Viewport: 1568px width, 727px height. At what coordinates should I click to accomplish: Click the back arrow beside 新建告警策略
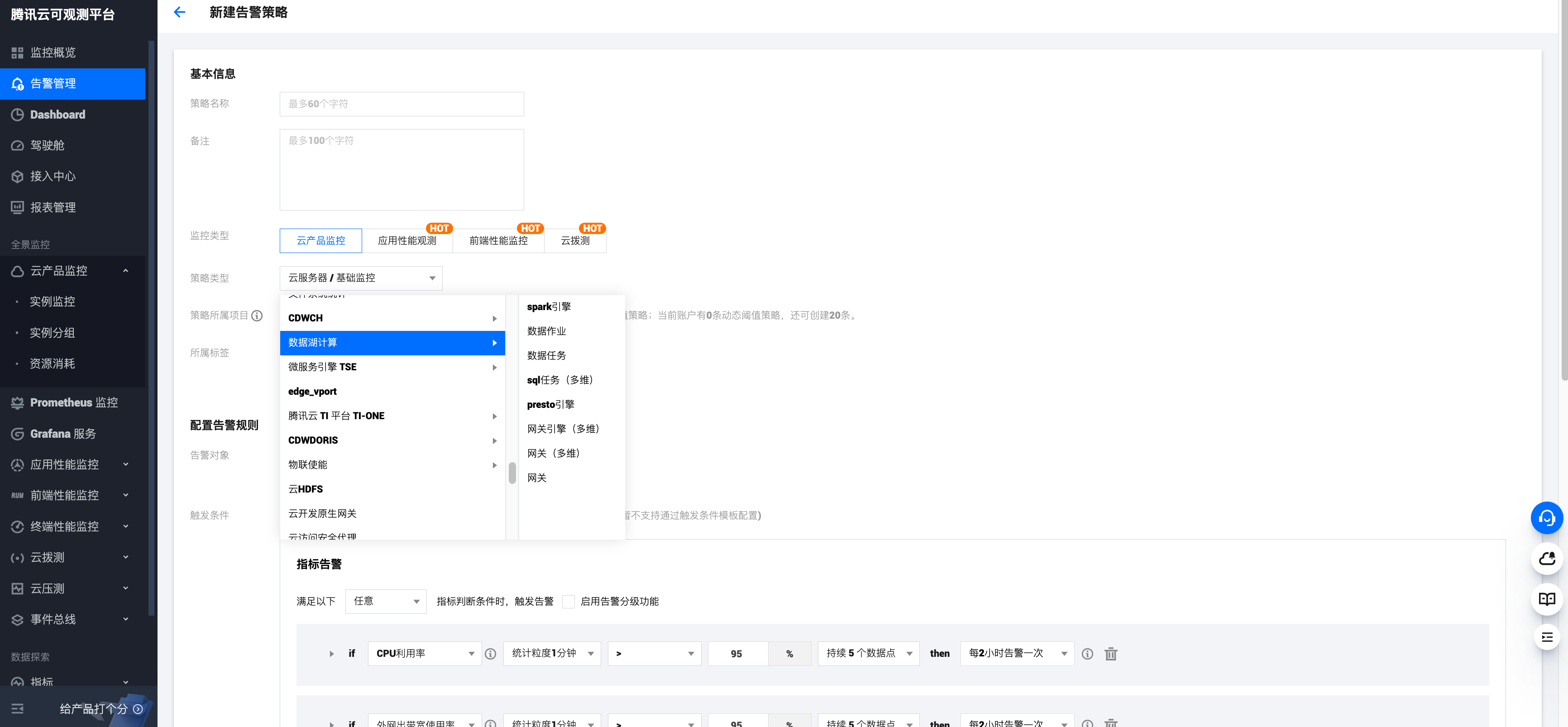(x=179, y=12)
